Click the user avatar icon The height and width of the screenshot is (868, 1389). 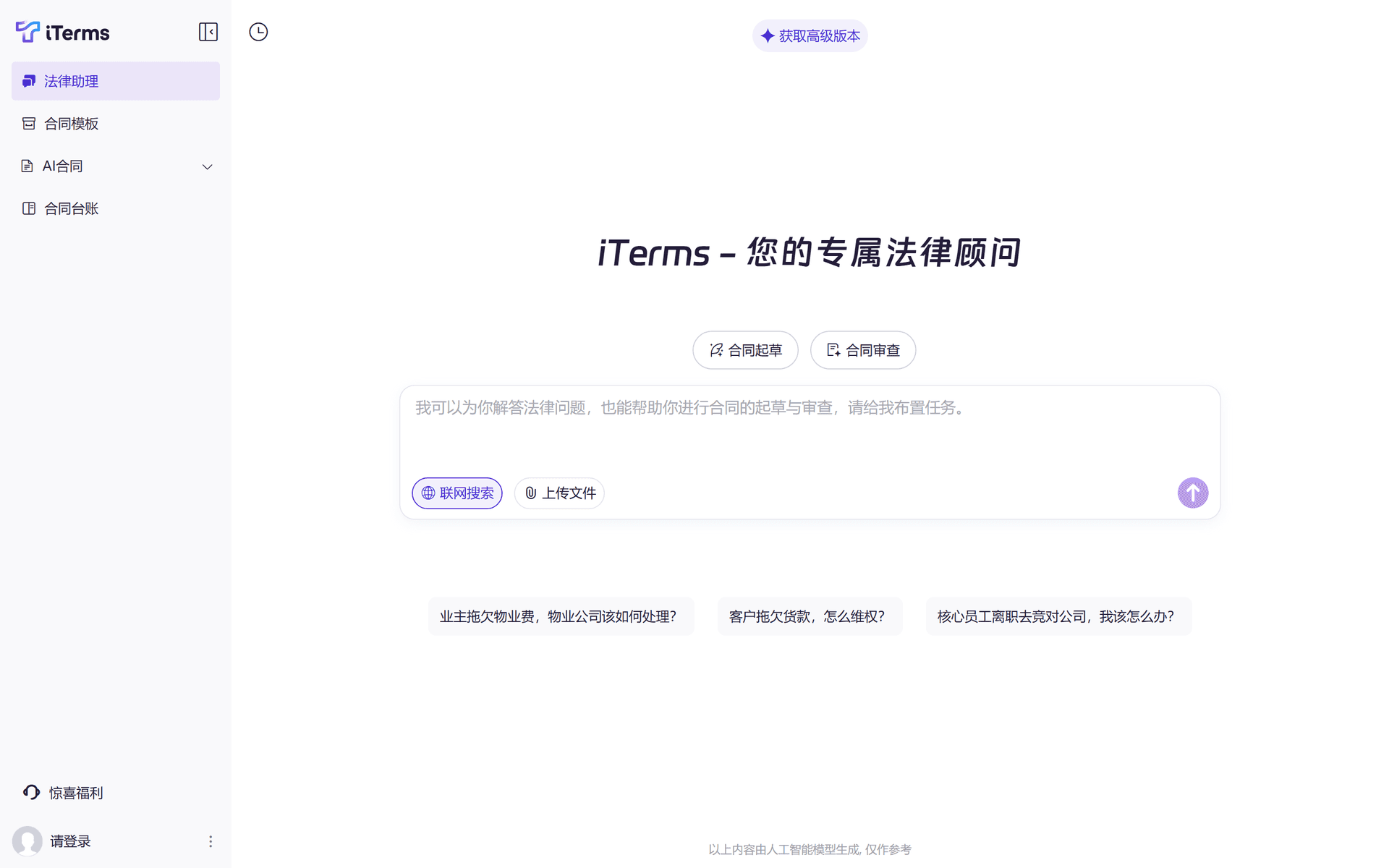[x=27, y=841]
